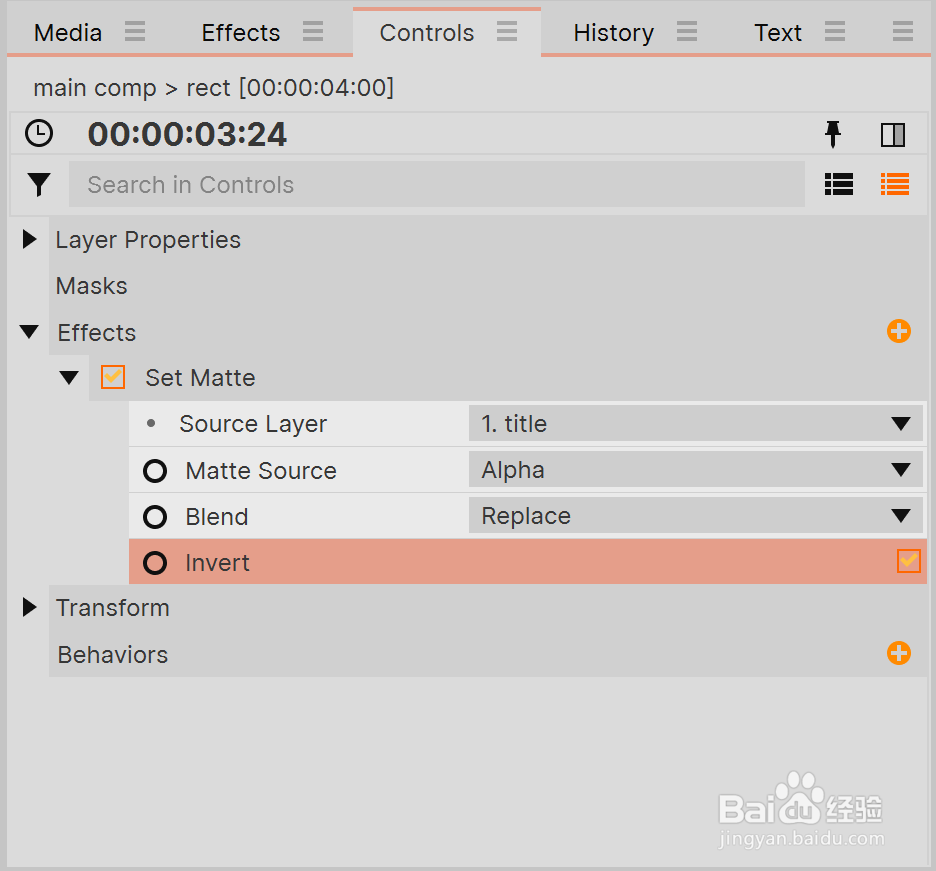Image resolution: width=936 pixels, height=871 pixels.
Task: Toggle keyframing circle for Matte Source
Action: 155,471
